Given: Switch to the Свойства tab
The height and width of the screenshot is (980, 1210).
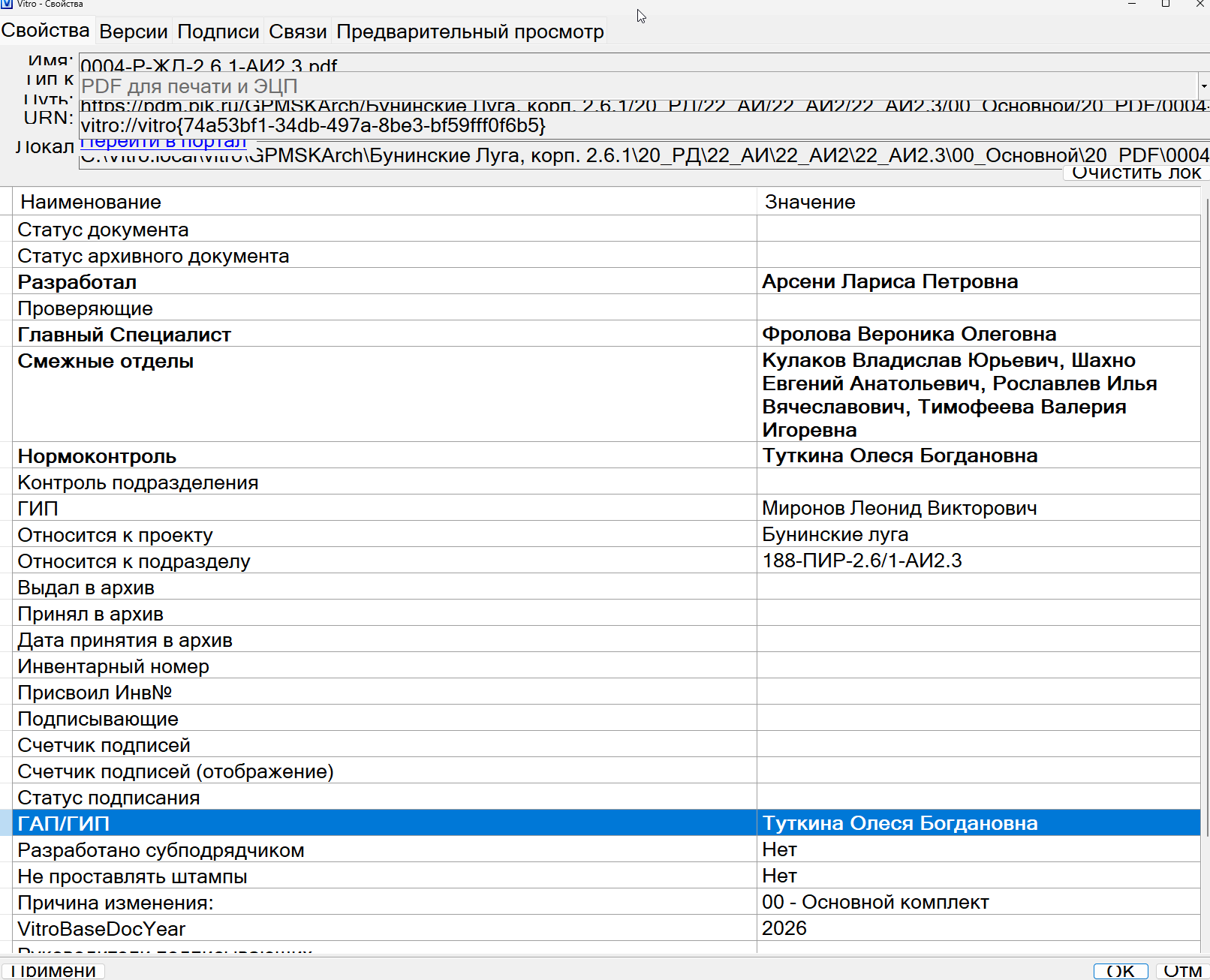Looking at the screenshot, I should click(46, 31).
